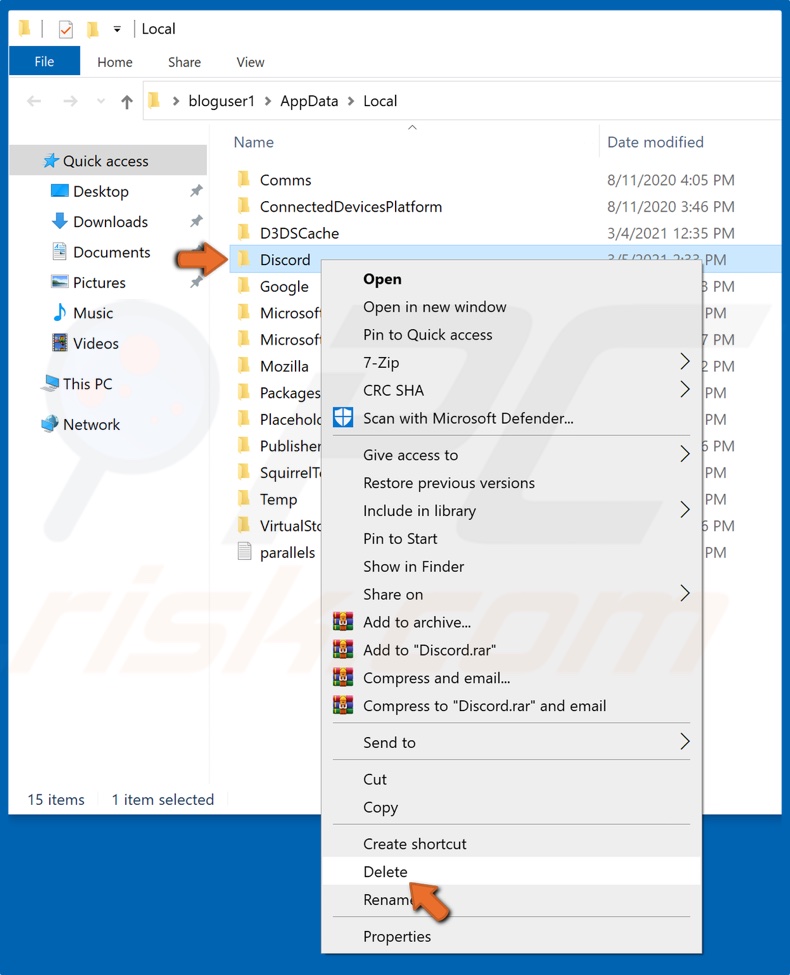The width and height of the screenshot is (790, 975).
Task: Click the New folder icon in title bar
Action: pyautogui.click(x=92, y=29)
